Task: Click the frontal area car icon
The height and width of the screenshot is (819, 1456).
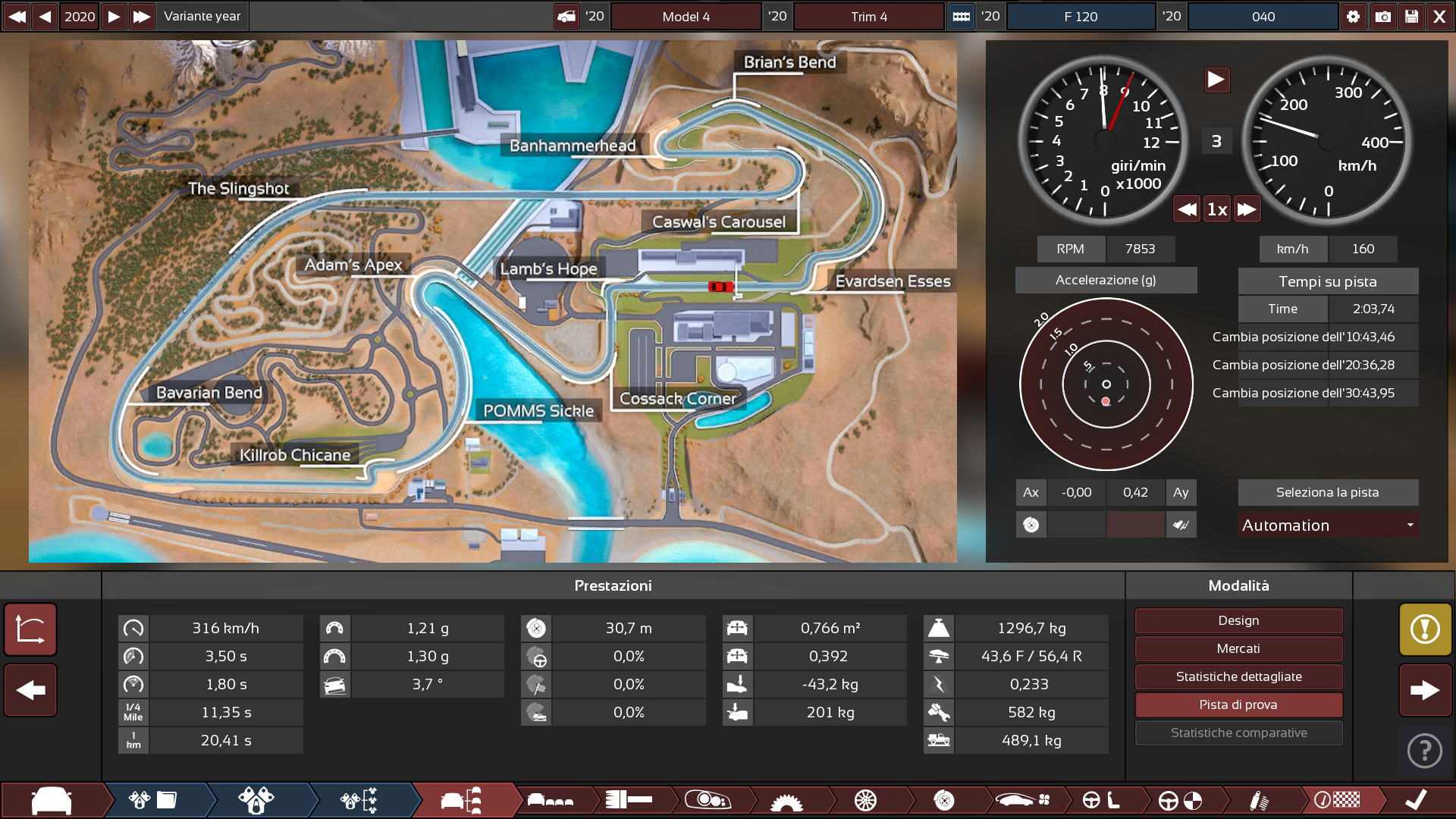Action: coord(737,628)
